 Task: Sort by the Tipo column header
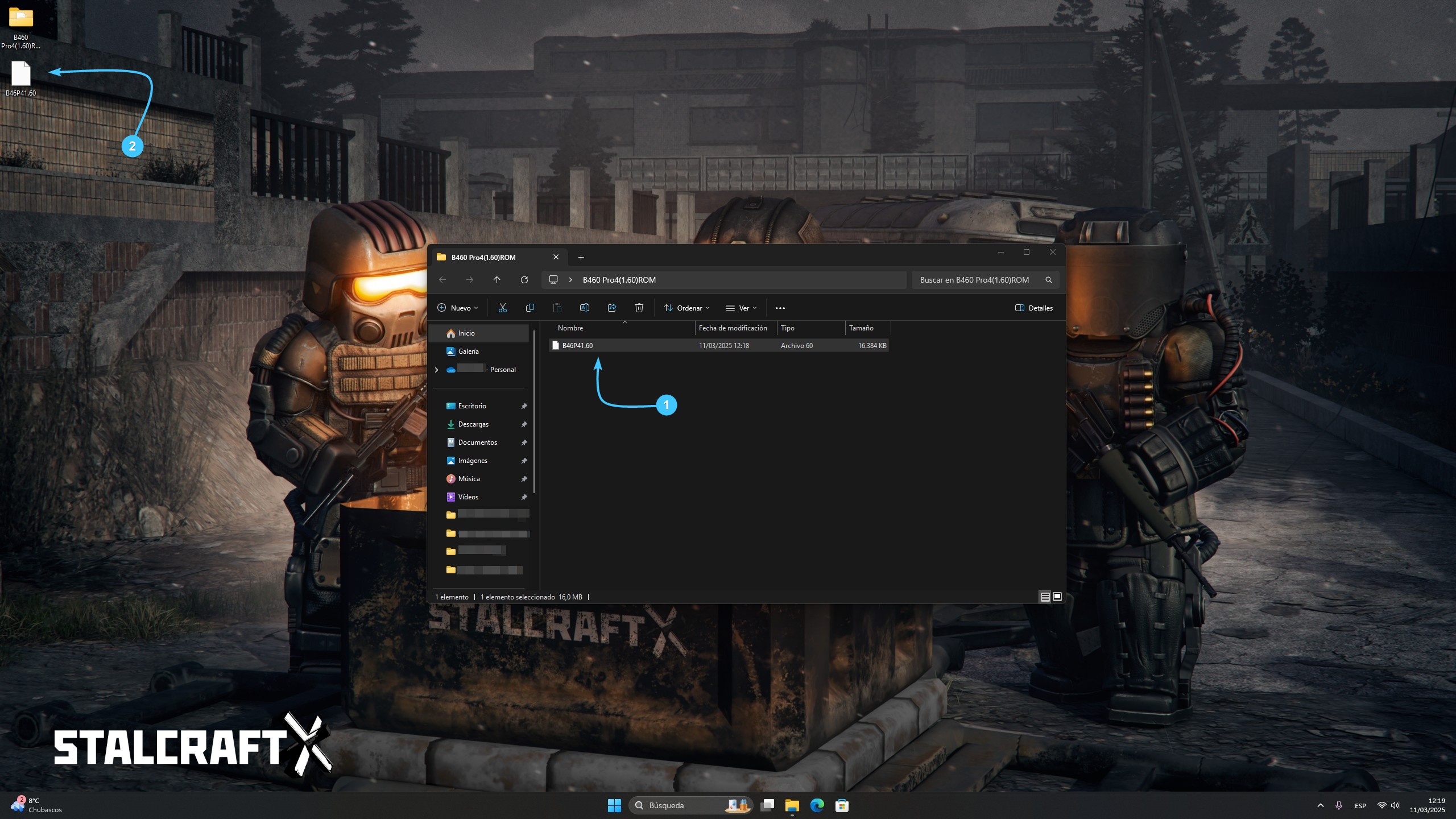pos(811,328)
